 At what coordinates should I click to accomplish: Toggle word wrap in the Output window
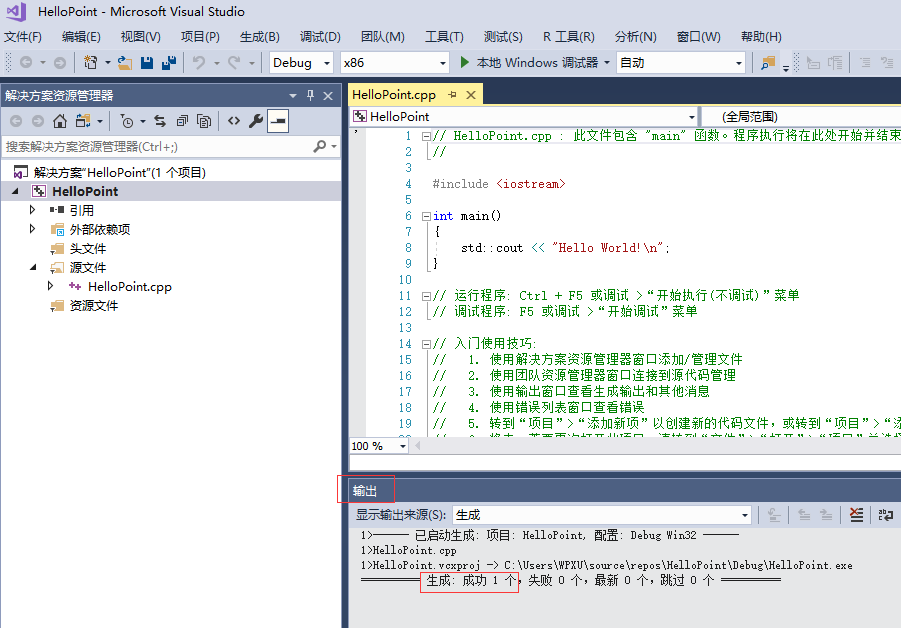[885, 515]
